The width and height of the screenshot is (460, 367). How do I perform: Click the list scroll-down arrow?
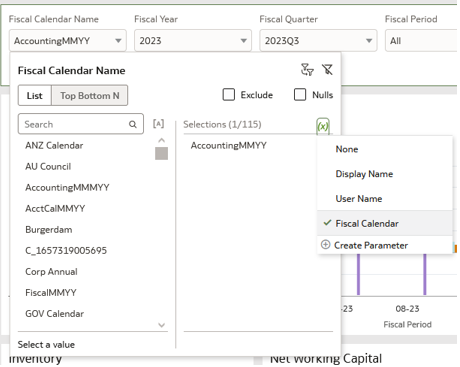(x=162, y=325)
